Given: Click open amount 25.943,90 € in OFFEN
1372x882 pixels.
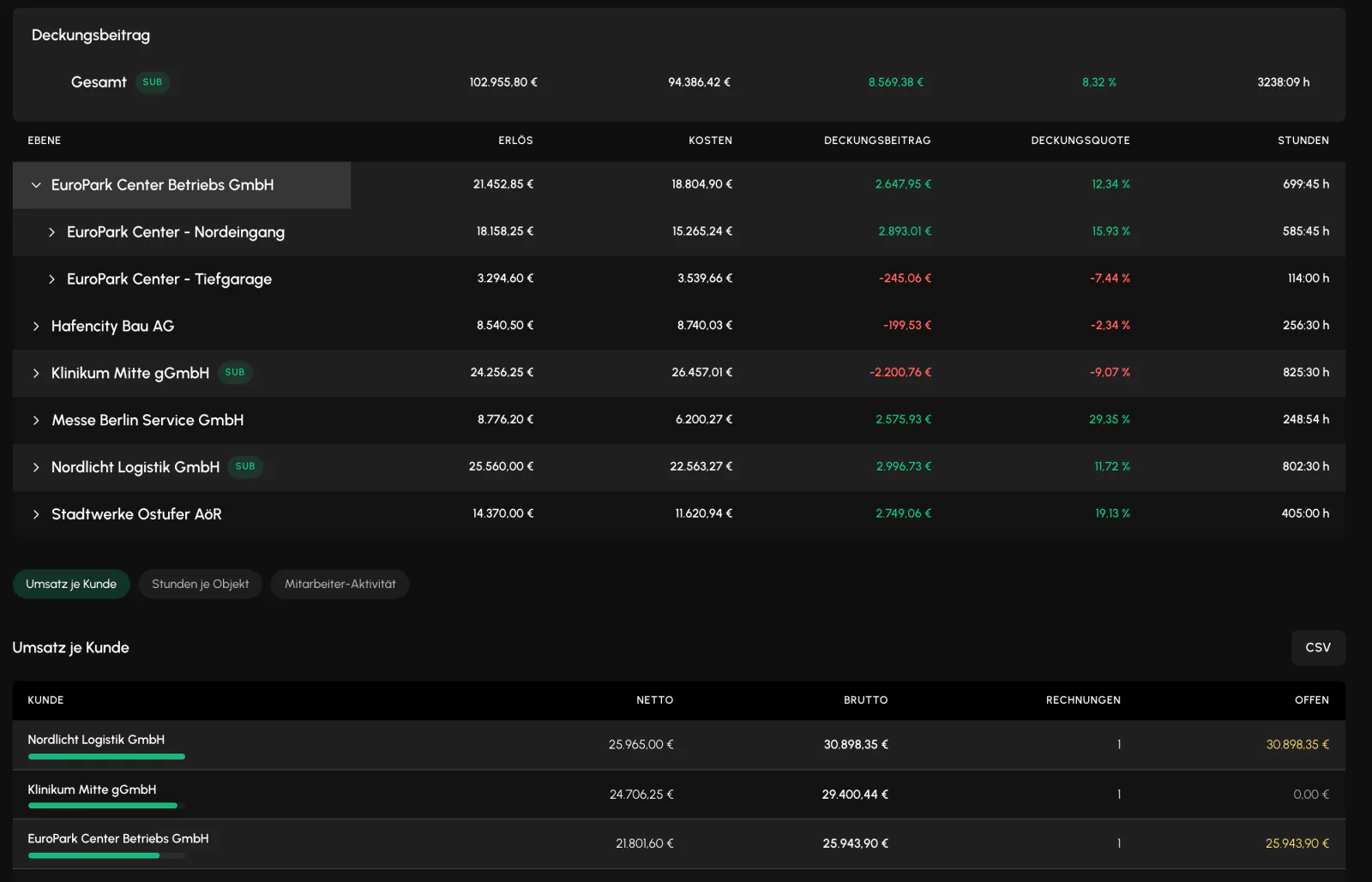Looking at the screenshot, I should (x=1297, y=844).
